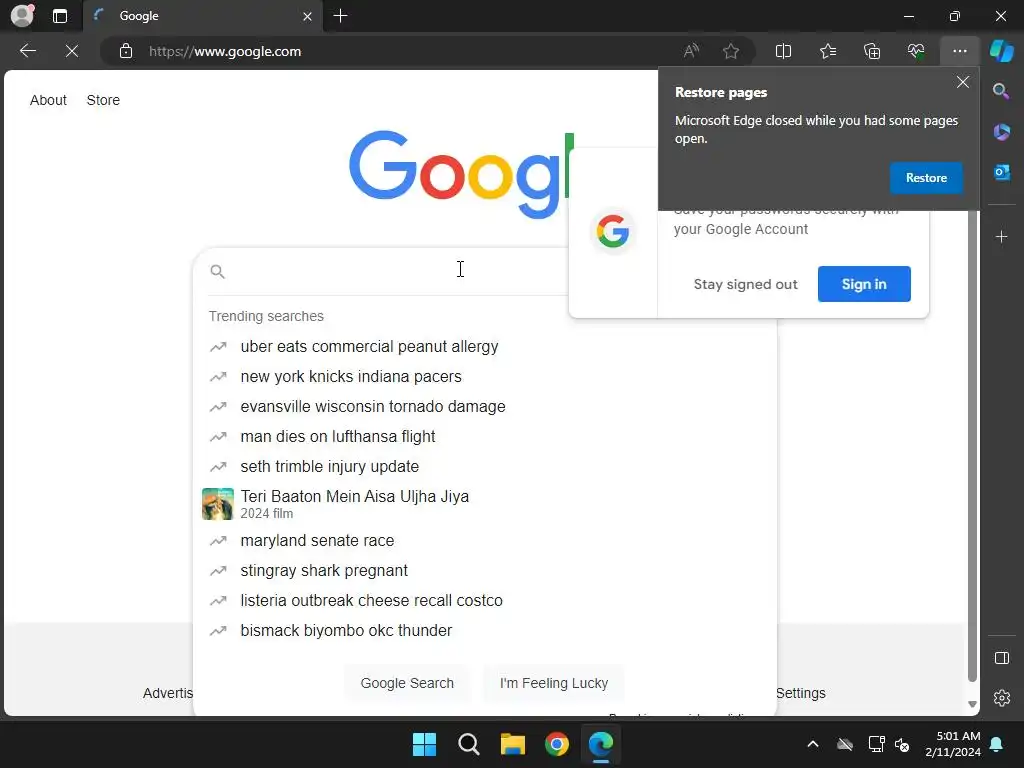Click the Restore button

[926, 178]
